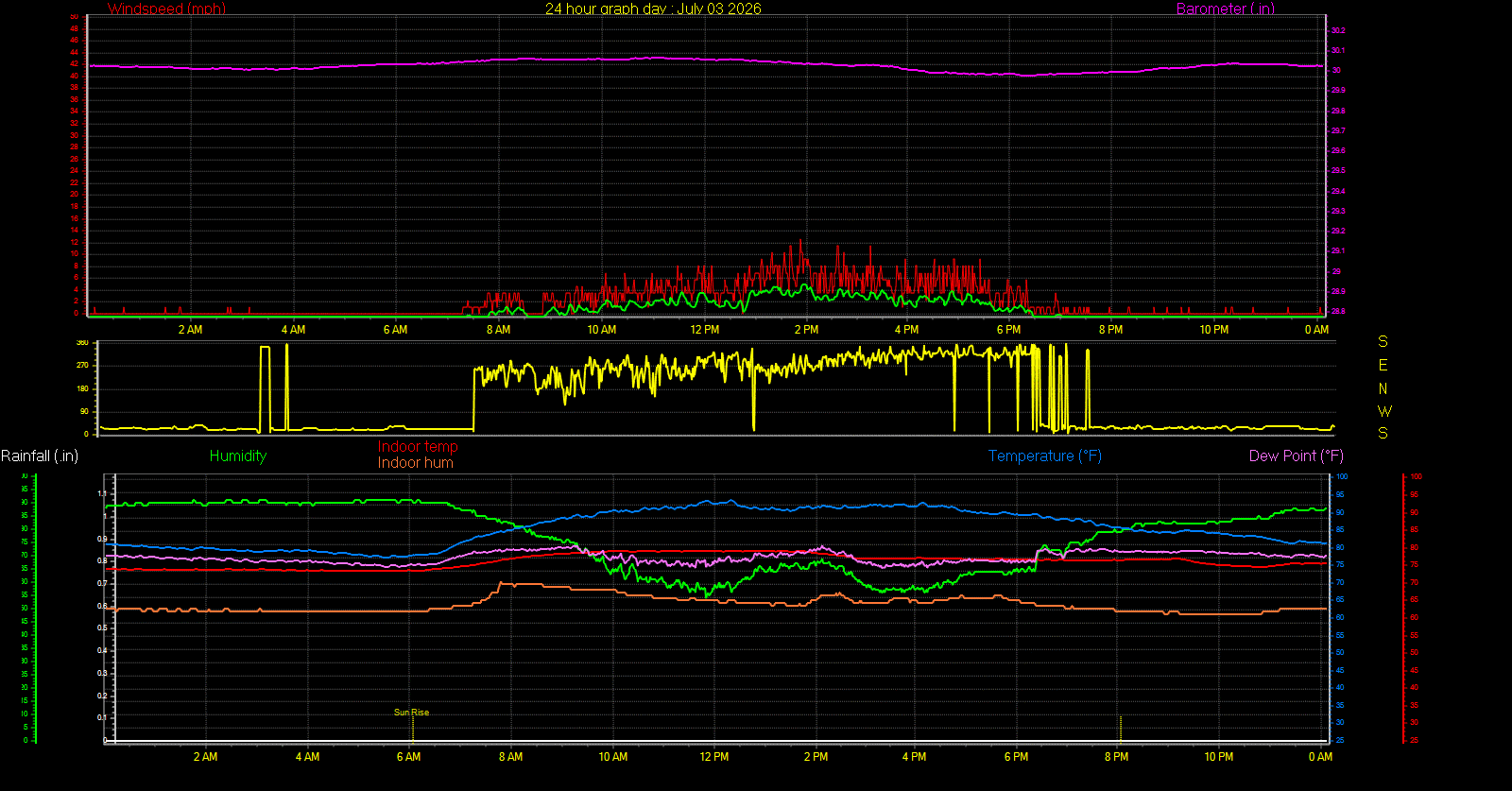Click 4 AM on the temperature graph axis
The height and width of the screenshot is (791, 1512).
point(307,757)
